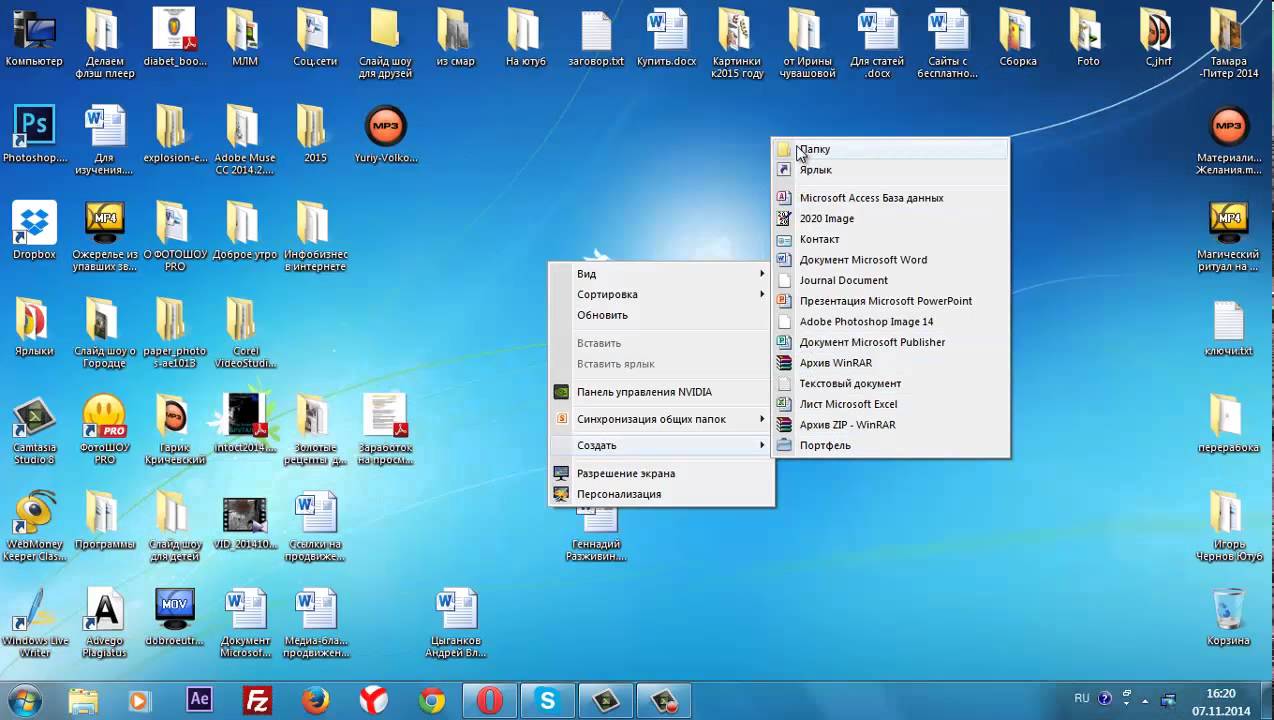Select the Корзина recycle bin icon
Image resolution: width=1274 pixels, height=720 pixels.
(1228, 618)
